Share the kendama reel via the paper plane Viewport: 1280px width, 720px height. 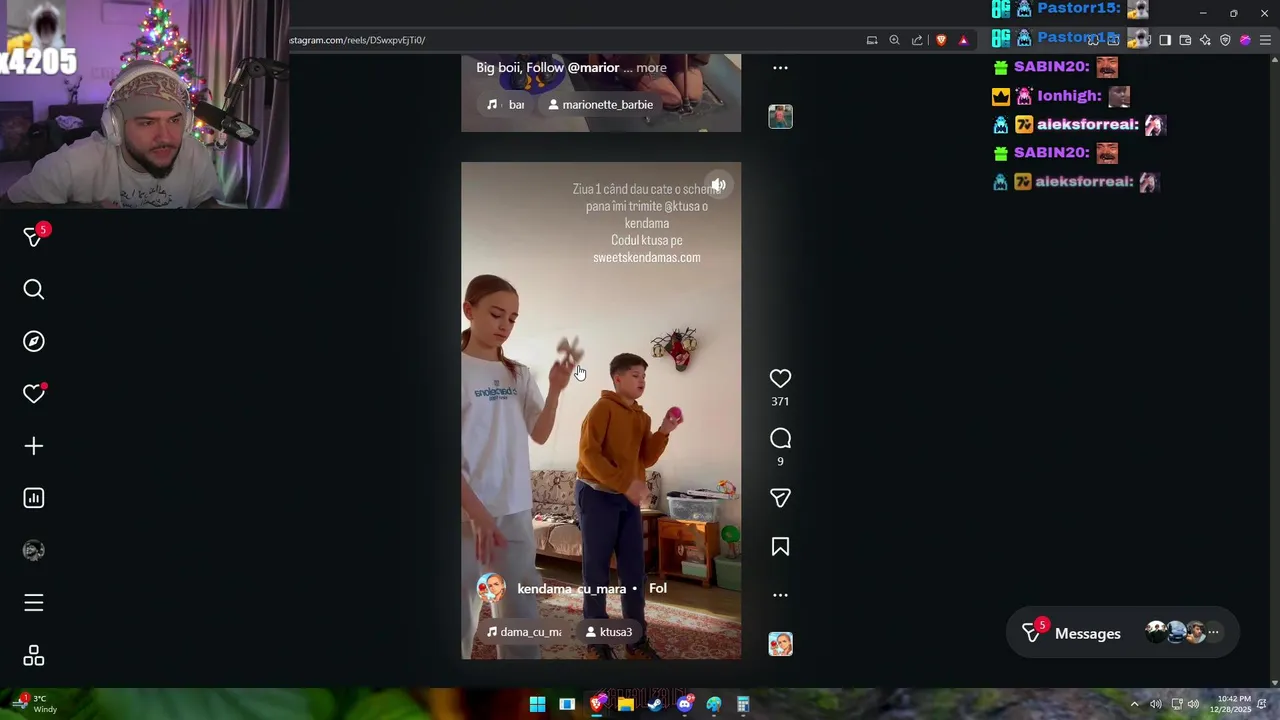(780, 498)
